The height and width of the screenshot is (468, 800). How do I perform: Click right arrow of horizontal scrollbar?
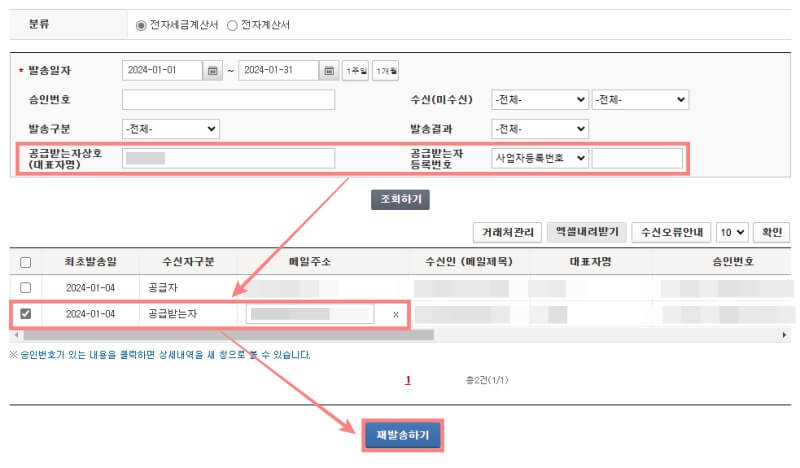click(x=784, y=335)
